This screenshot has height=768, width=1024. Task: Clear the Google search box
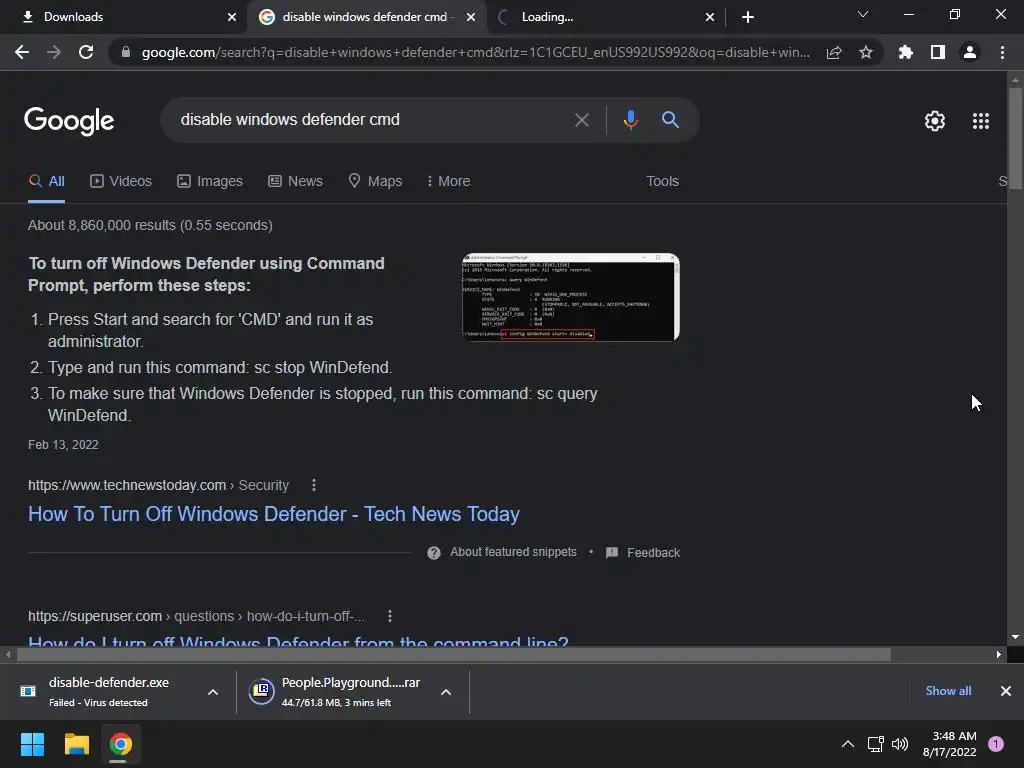pyautogui.click(x=581, y=120)
